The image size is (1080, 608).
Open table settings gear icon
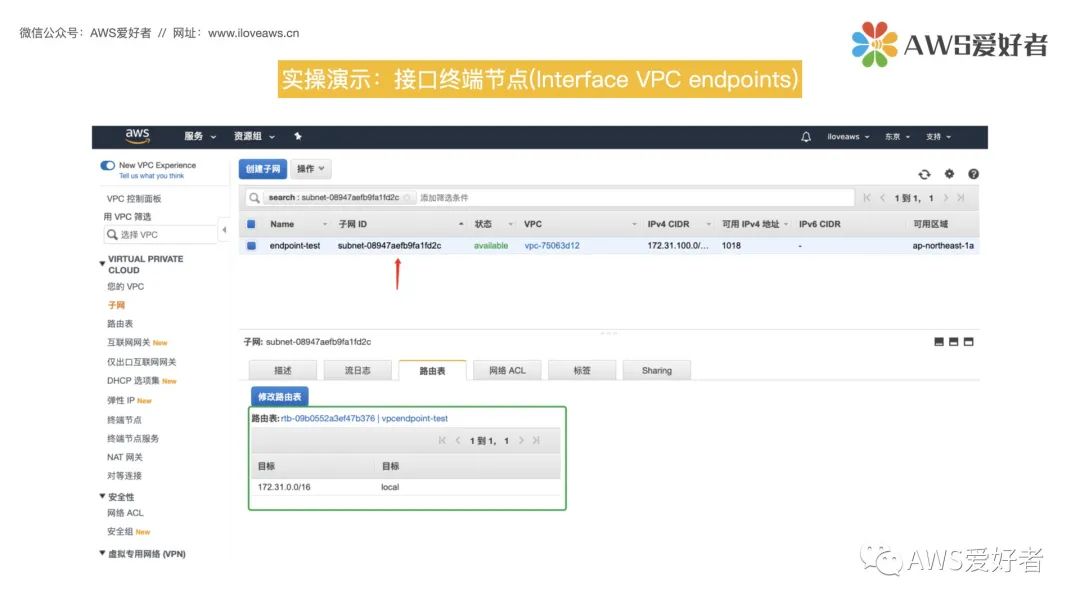949,174
